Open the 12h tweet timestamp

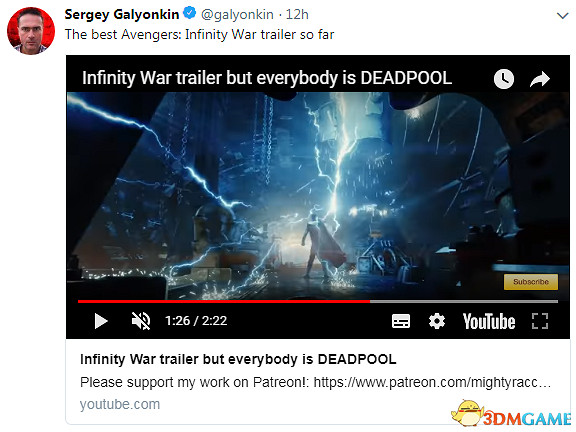pos(297,15)
